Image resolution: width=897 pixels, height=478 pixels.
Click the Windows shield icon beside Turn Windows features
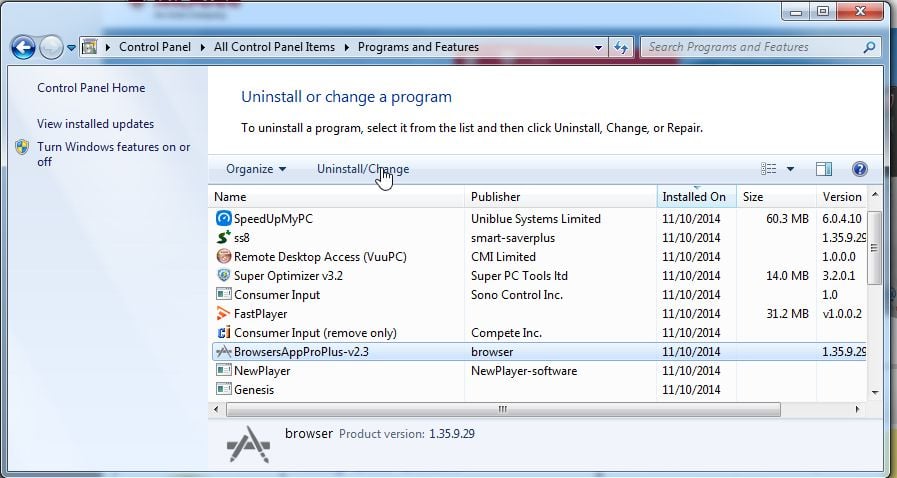22,147
